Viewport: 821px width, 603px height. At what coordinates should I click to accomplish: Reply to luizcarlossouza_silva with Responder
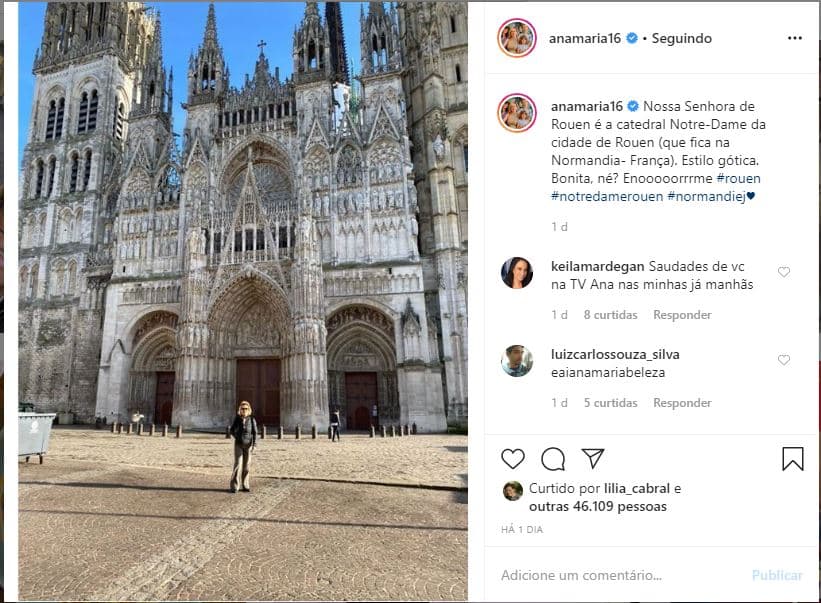point(682,403)
